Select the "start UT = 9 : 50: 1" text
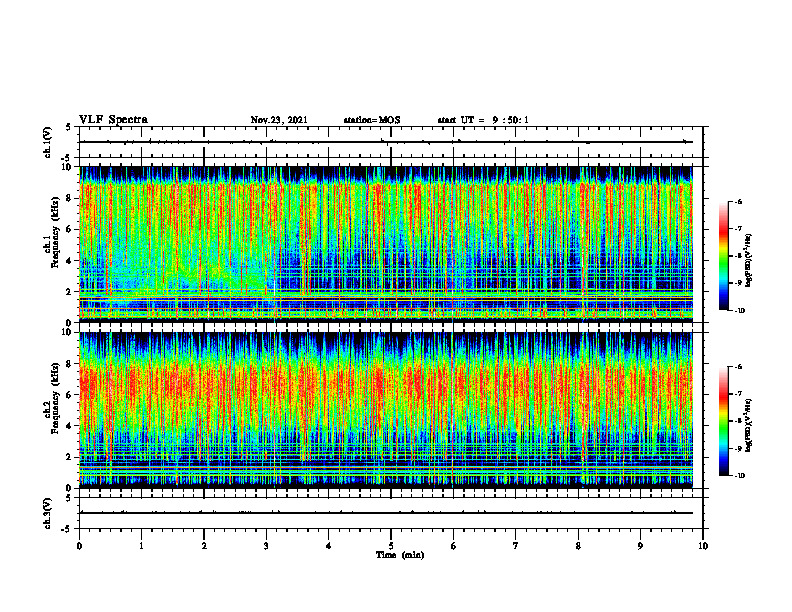792x612 pixels. pos(483,120)
